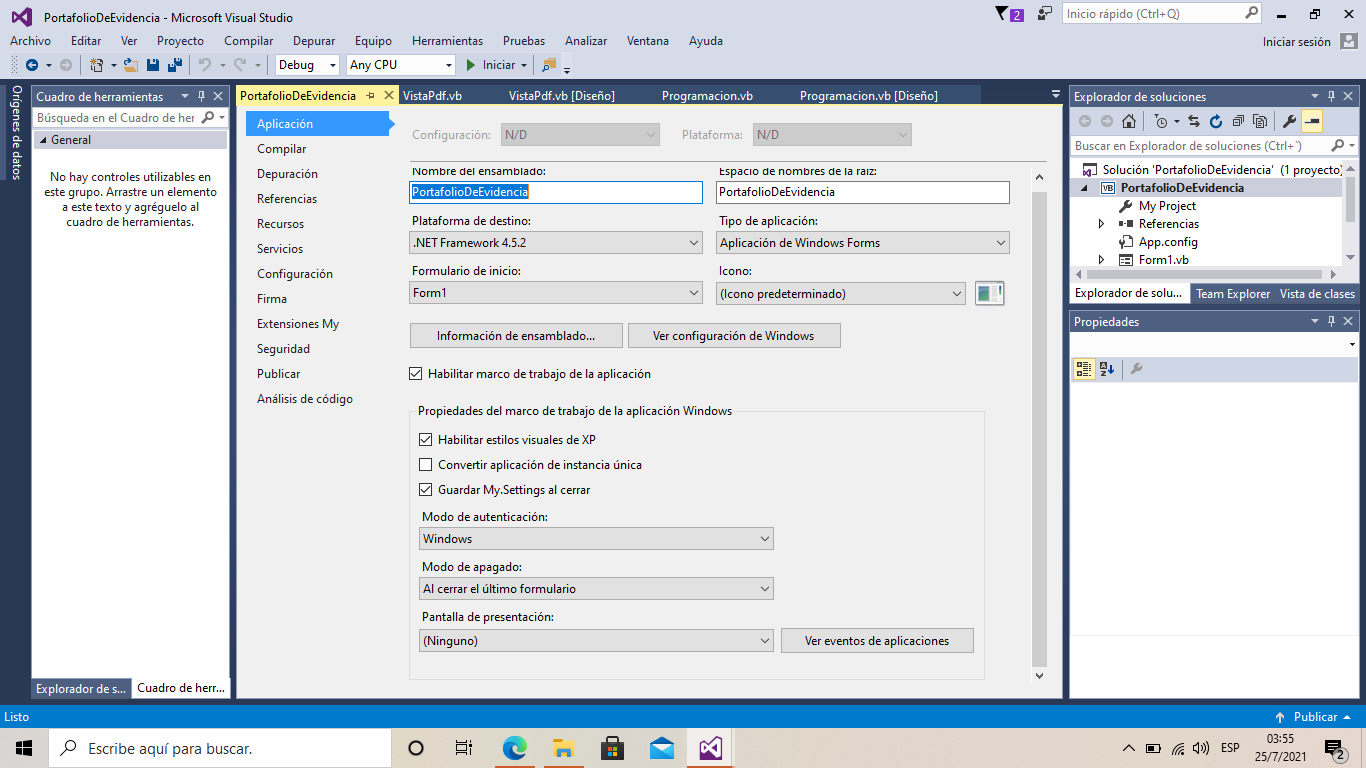Viewport: 1366px width, 768px height.
Task: Open the Modo de apagado dropdown
Action: tap(597, 589)
